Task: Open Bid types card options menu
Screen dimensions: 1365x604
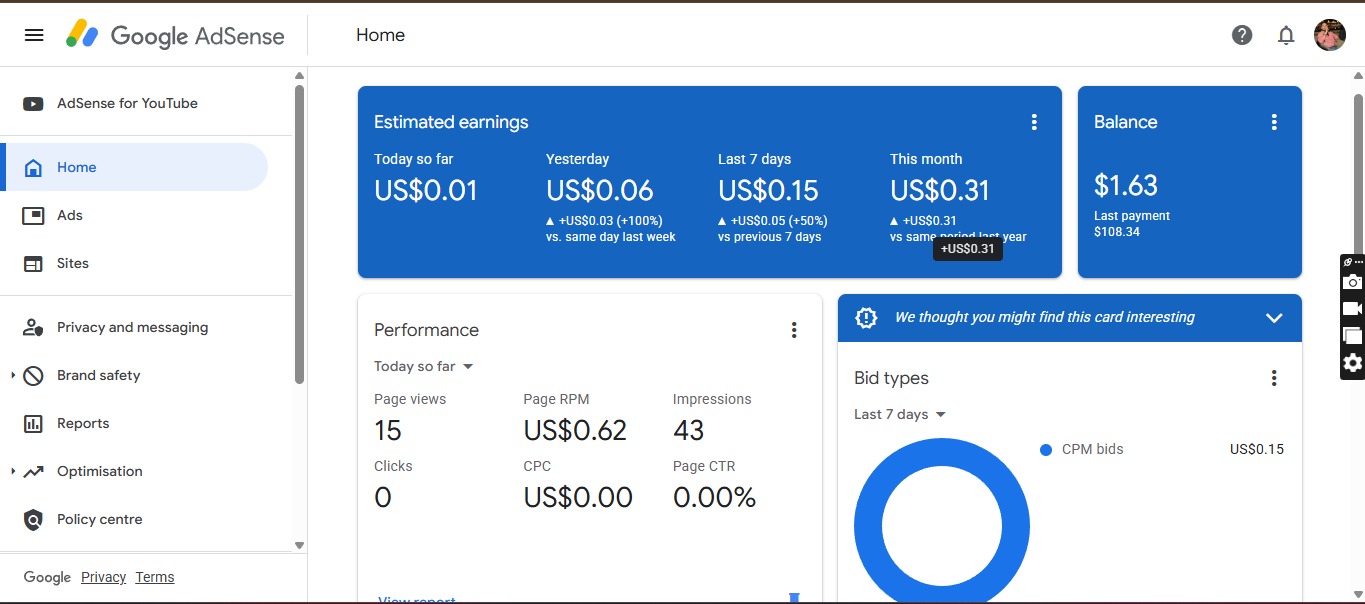Action: point(1274,378)
